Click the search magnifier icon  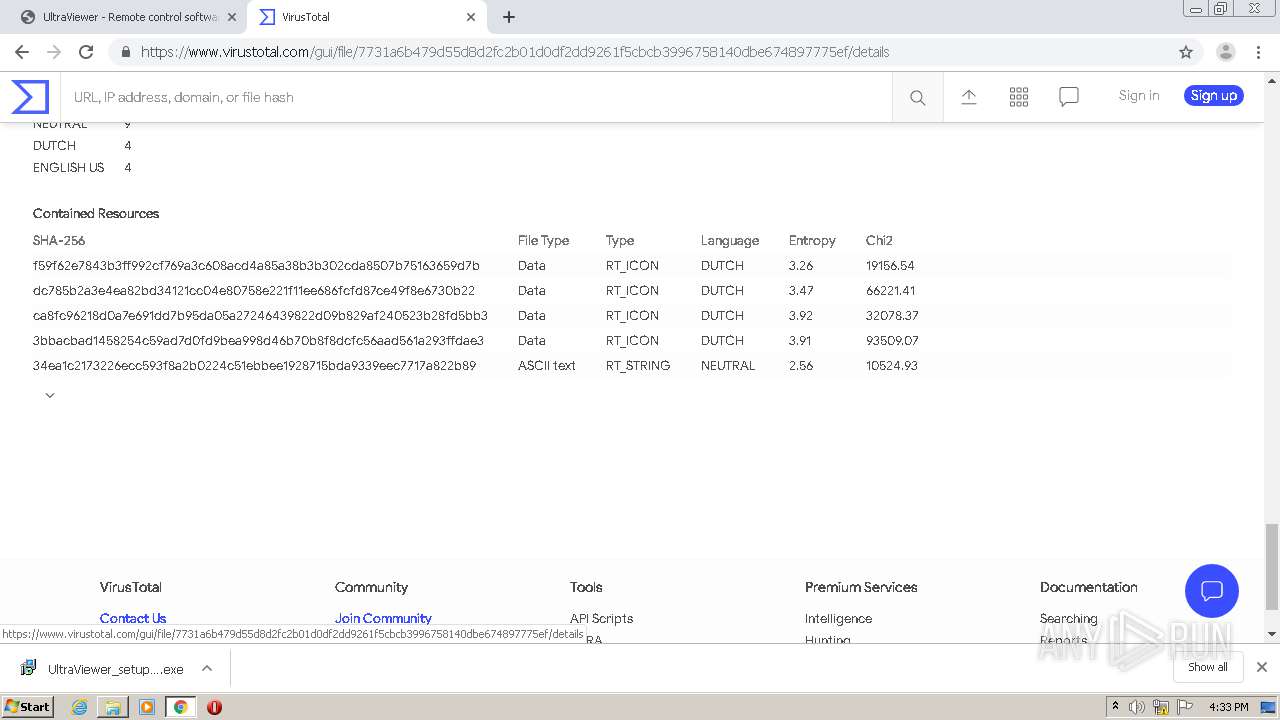click(917, 97)
